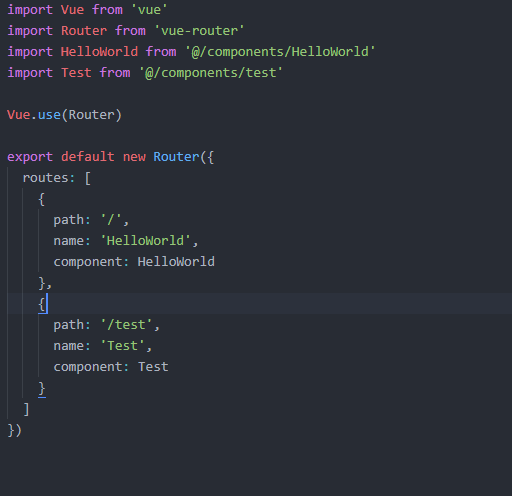The width and height of the screenshot is (512, 496).
Task: Click component value Test in second route
Action: click(153, 367)
